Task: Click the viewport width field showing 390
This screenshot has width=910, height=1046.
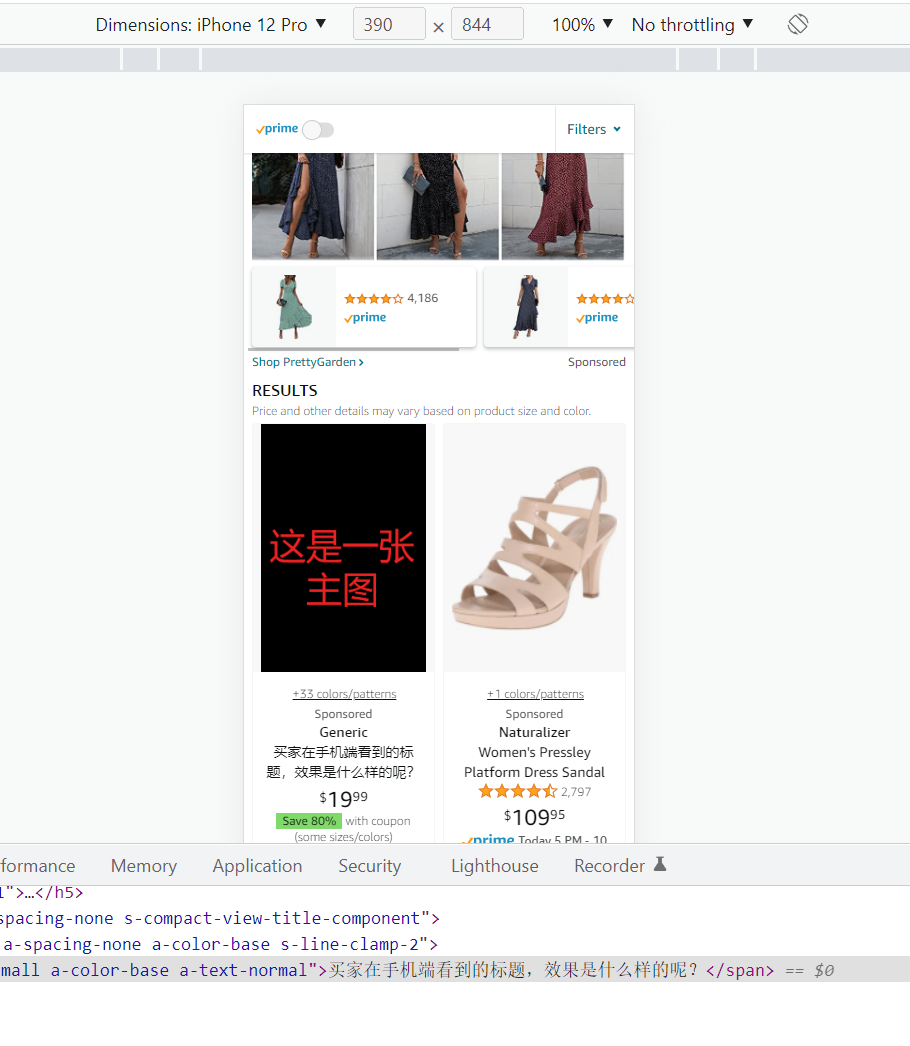Action: (x=389, y=25)
